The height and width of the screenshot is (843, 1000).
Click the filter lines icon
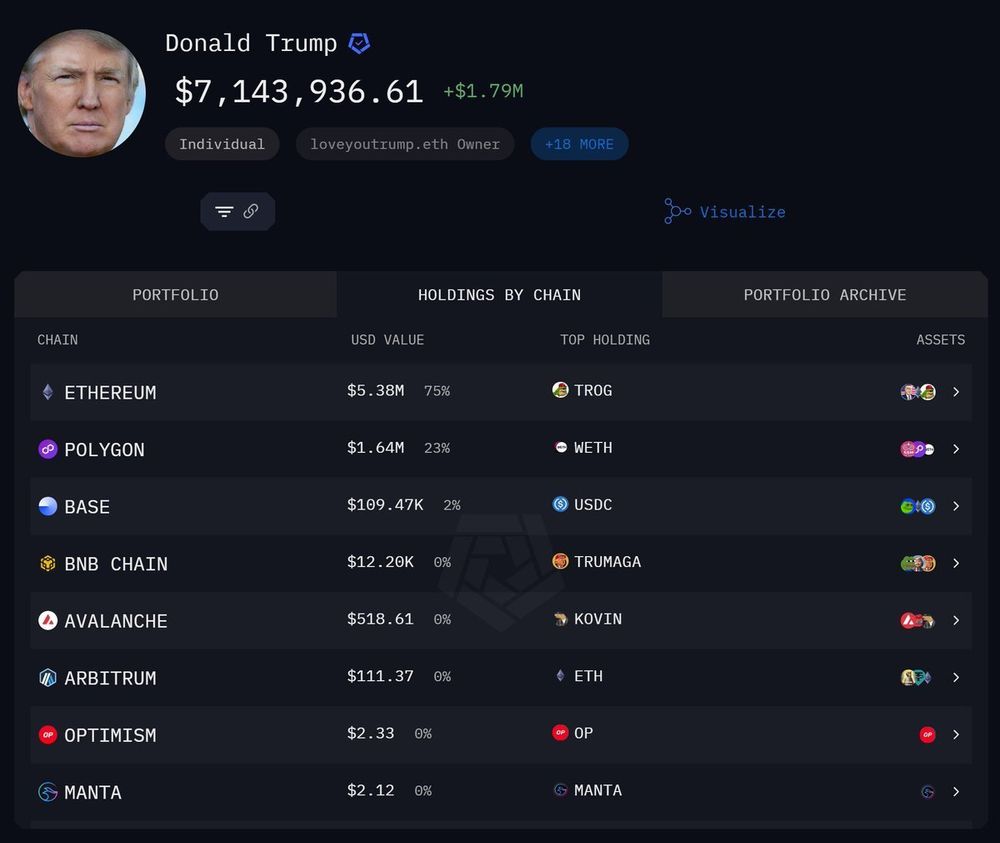[x=224, y=211]
